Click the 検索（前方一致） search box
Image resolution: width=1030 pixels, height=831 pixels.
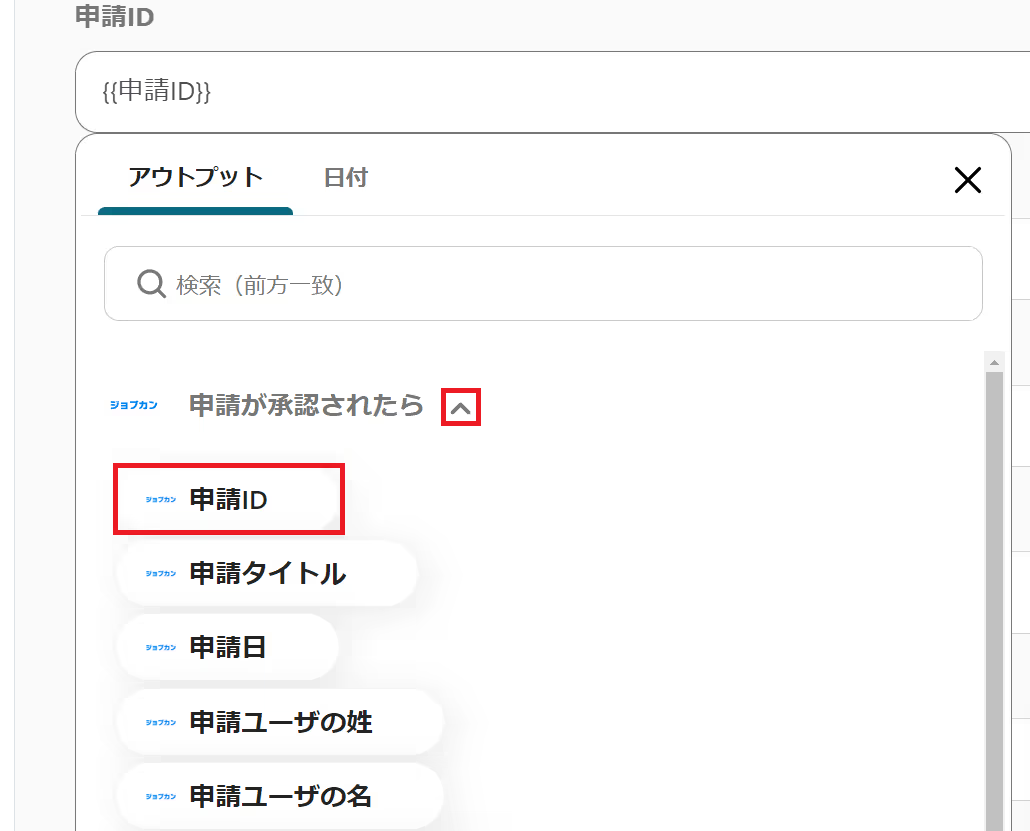coord(543,284)
